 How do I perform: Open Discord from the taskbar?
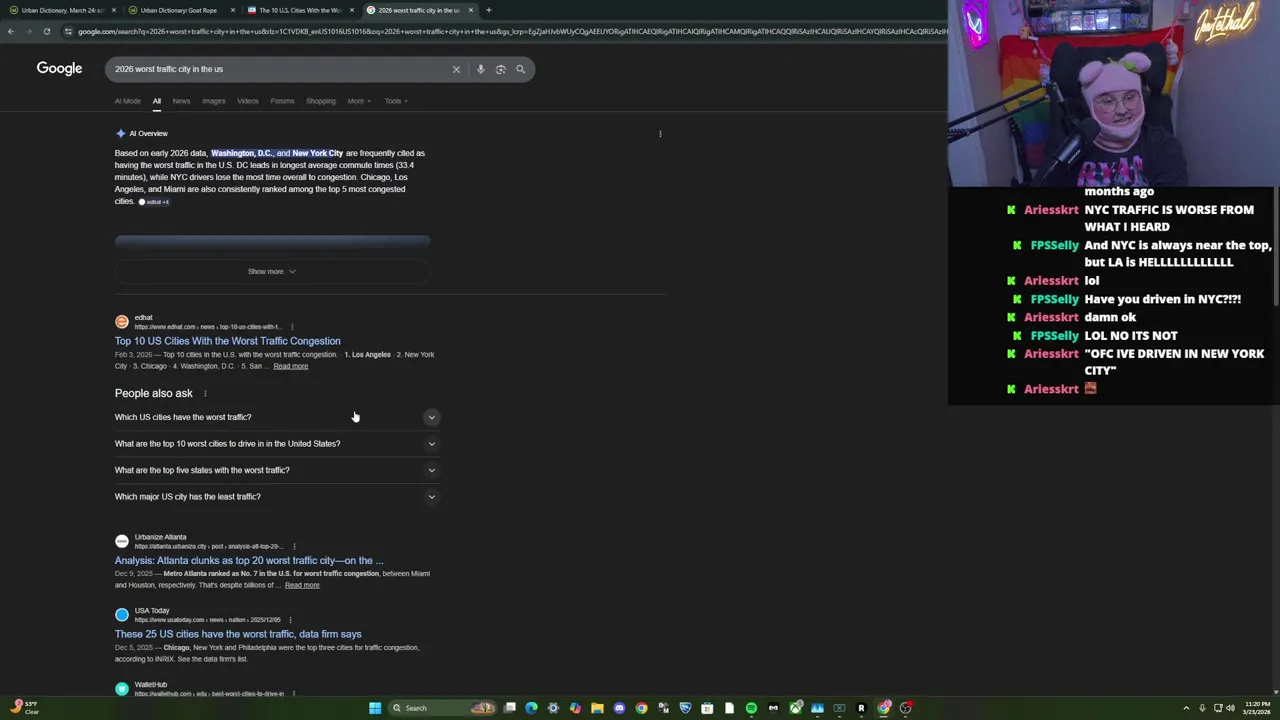click(619, 708)
